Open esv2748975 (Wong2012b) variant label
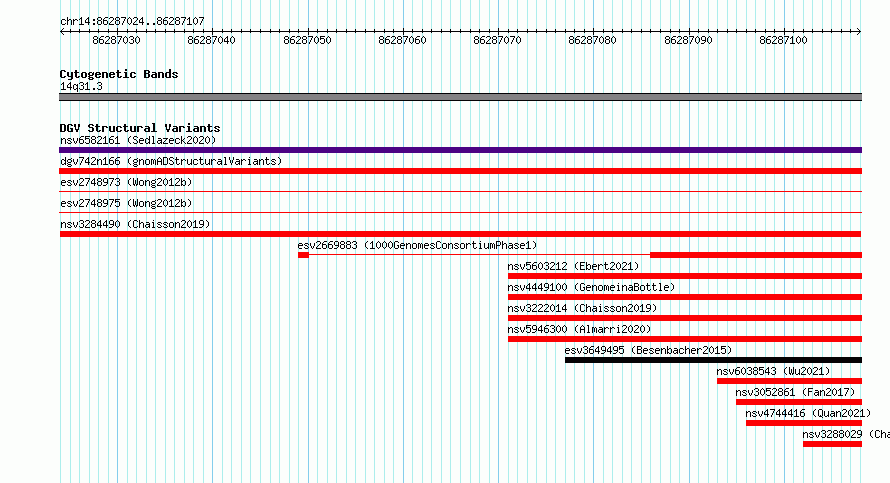Viewport: 890px width, 483px height. point(126,203)
